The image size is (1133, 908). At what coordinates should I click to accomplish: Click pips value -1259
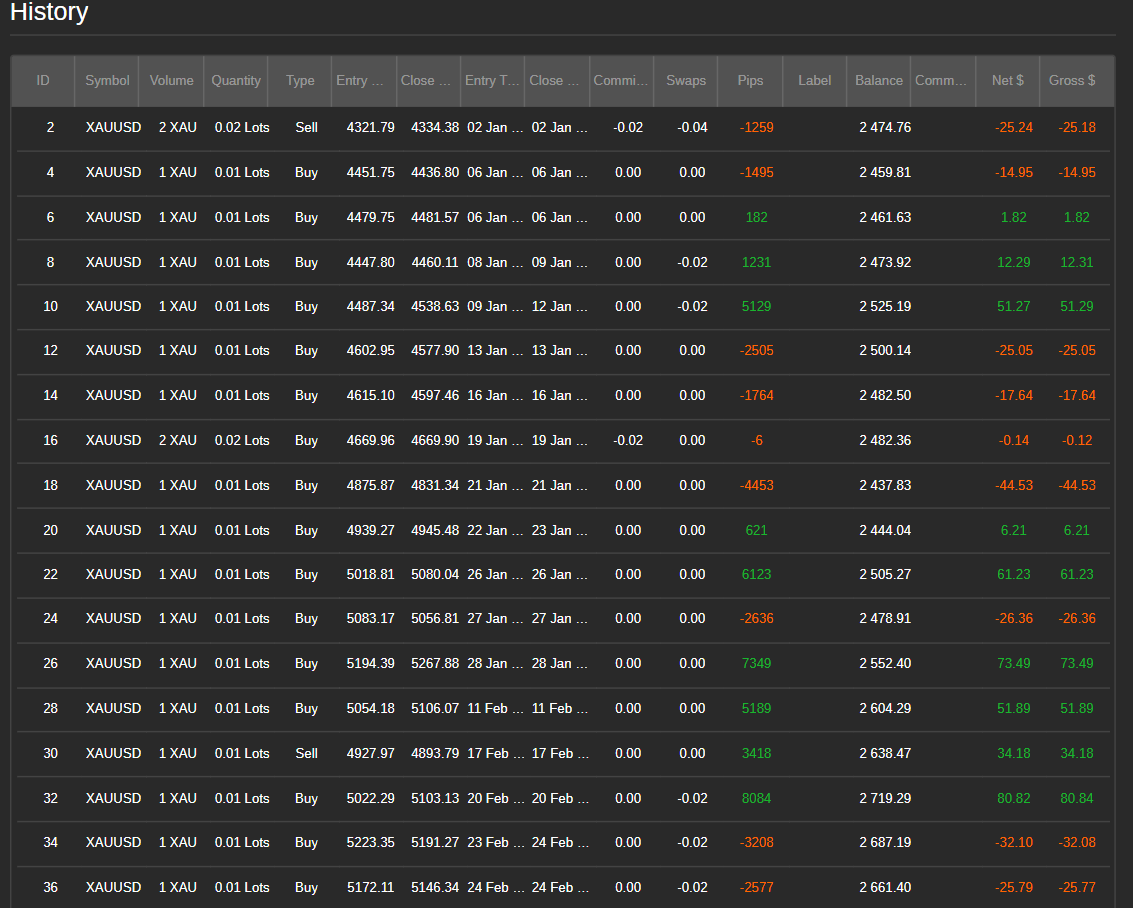pos(757,128)
